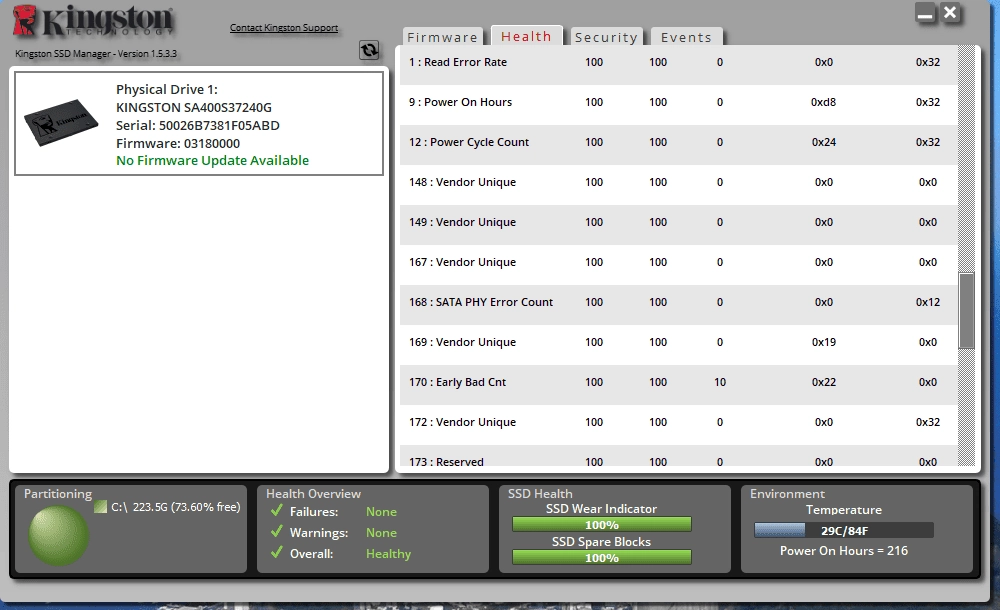Click the threshold value 10 for Early Bad Cnt
This screenshot has width=1000, height=610.
click(720, 382)
